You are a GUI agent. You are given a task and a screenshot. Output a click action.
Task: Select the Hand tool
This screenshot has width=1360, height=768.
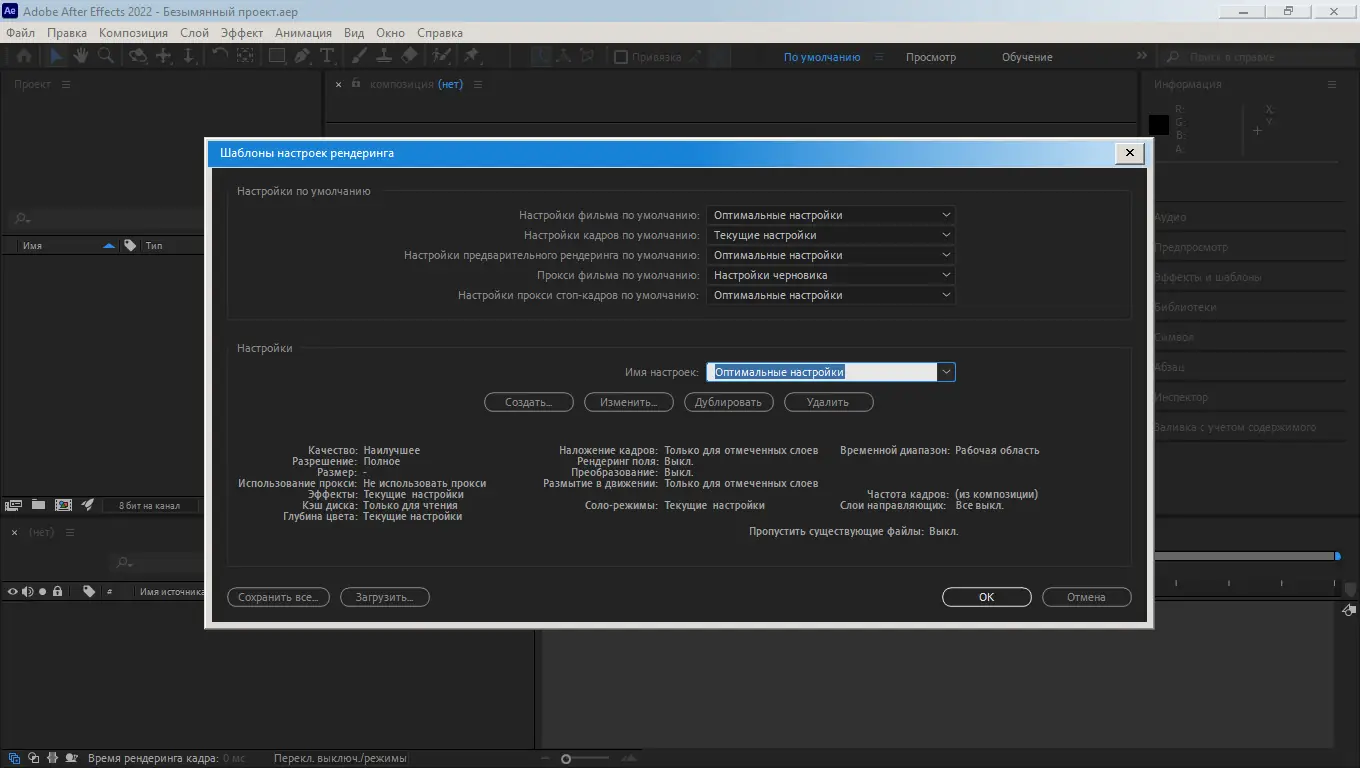pyautogui.click(x=81, y=55)
